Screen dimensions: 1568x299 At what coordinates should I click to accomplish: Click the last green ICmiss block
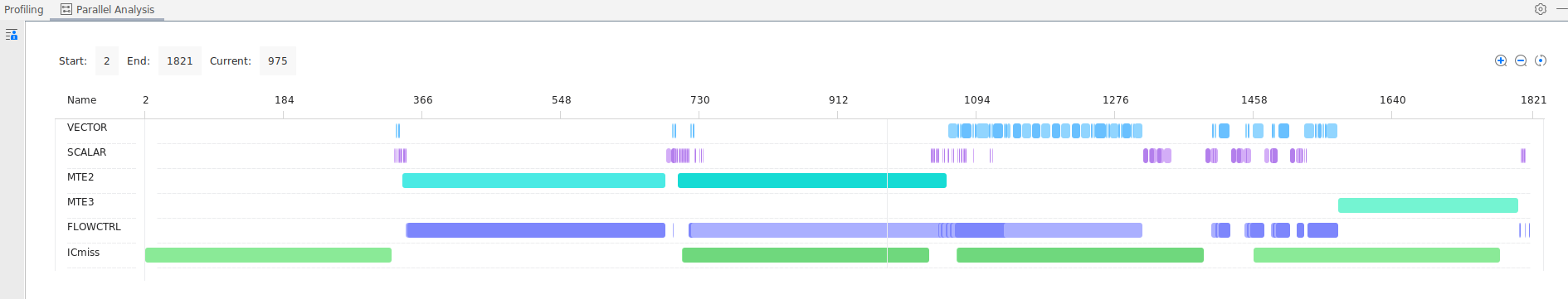(x=1376, y=255)
